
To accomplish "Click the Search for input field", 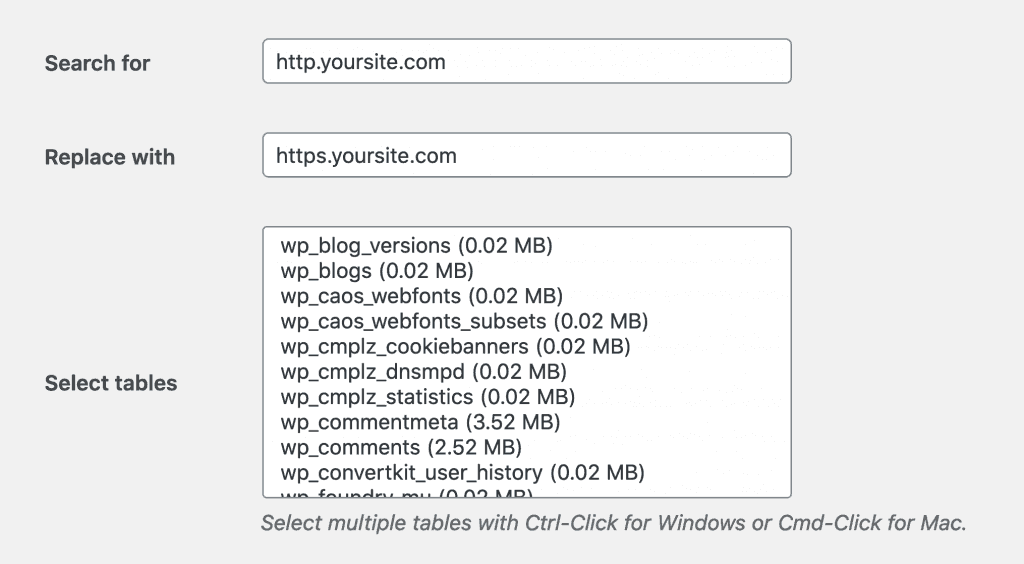I will (x=526, y=61).
